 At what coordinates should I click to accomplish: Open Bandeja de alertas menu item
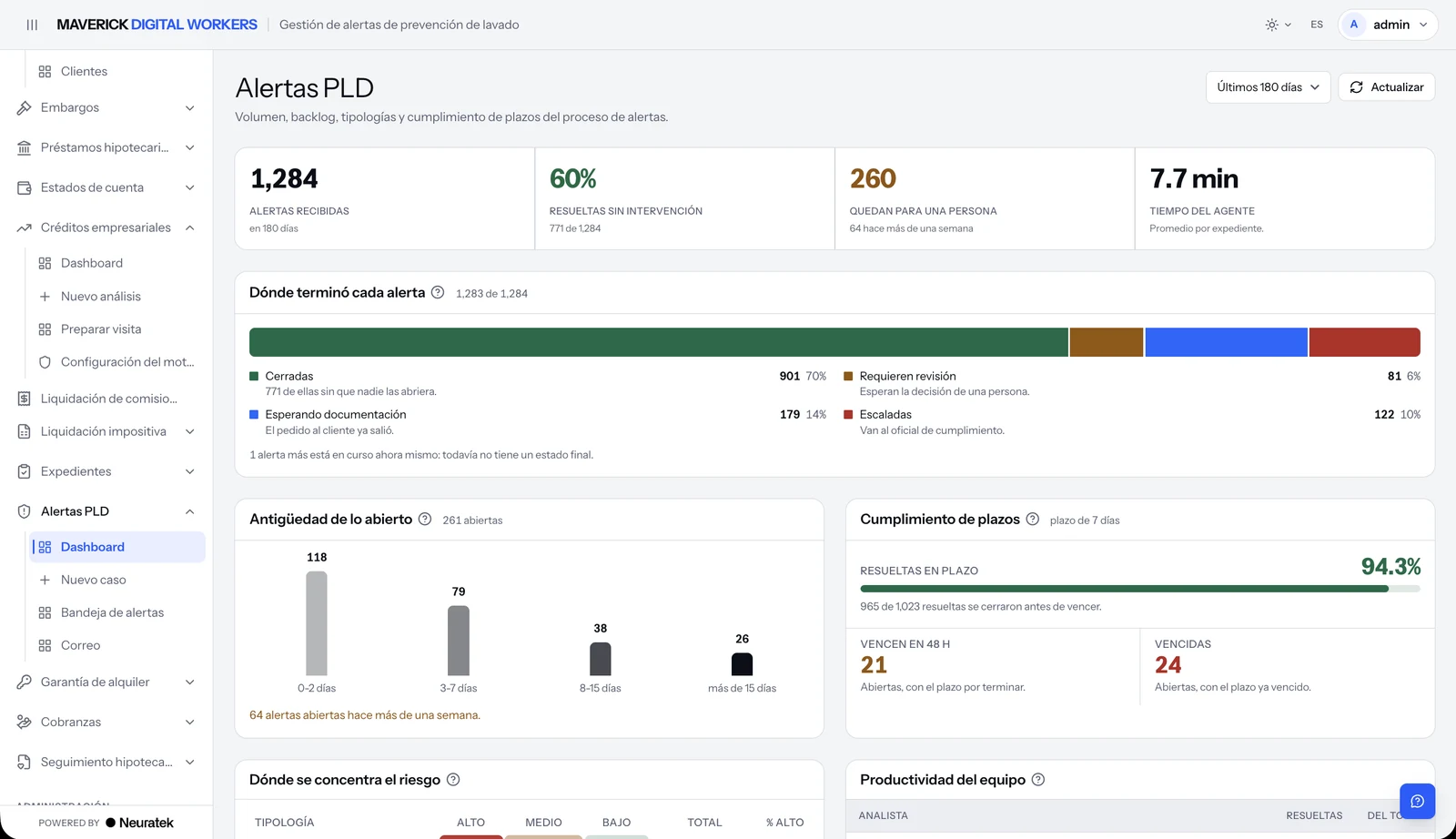coord(117,612)
